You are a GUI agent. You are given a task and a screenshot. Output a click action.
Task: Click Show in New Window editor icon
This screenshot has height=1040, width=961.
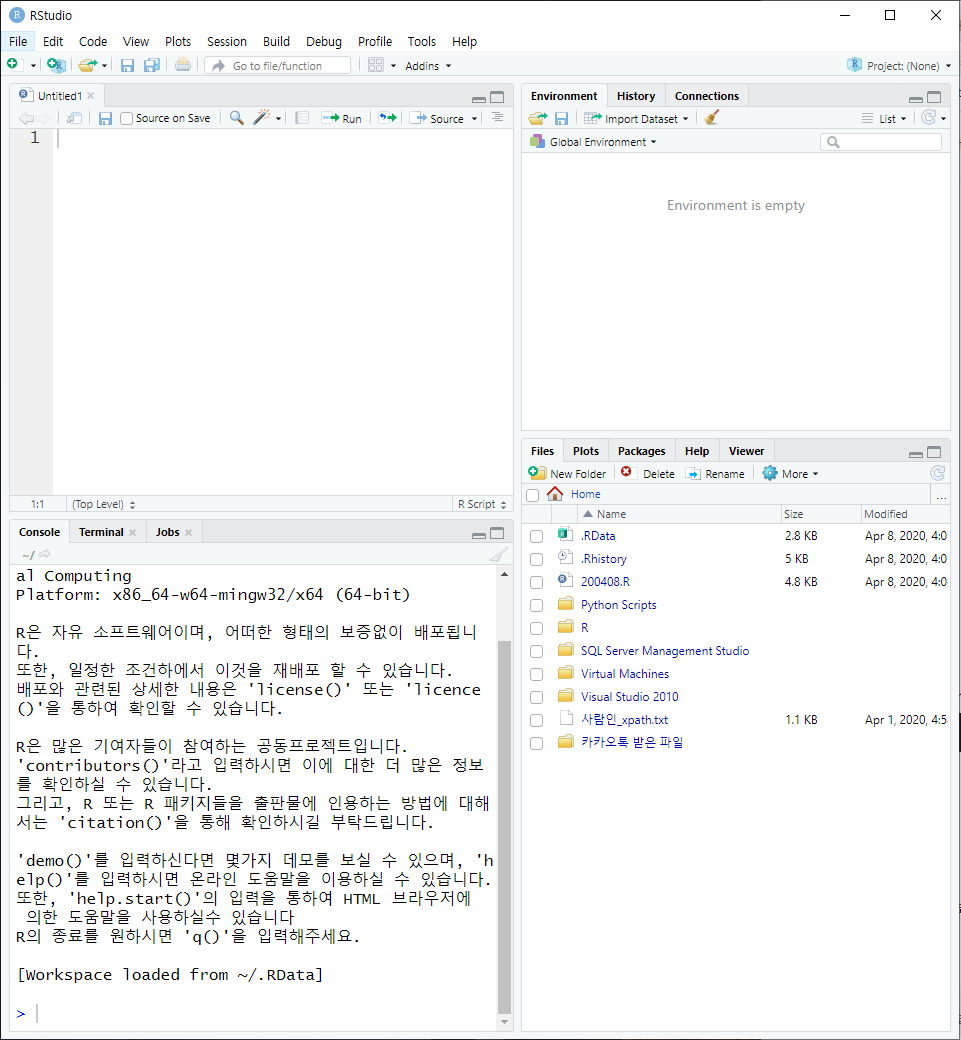point(74,118)
